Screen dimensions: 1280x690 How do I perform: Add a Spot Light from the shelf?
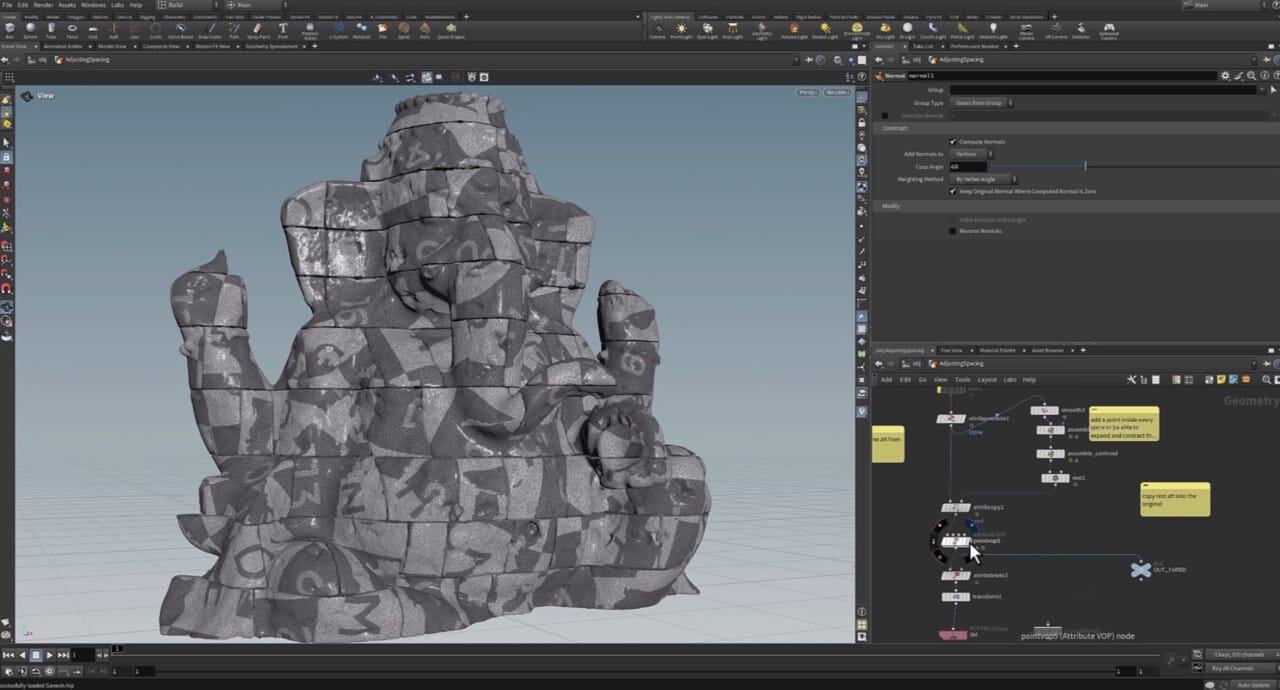click(707, 30)
